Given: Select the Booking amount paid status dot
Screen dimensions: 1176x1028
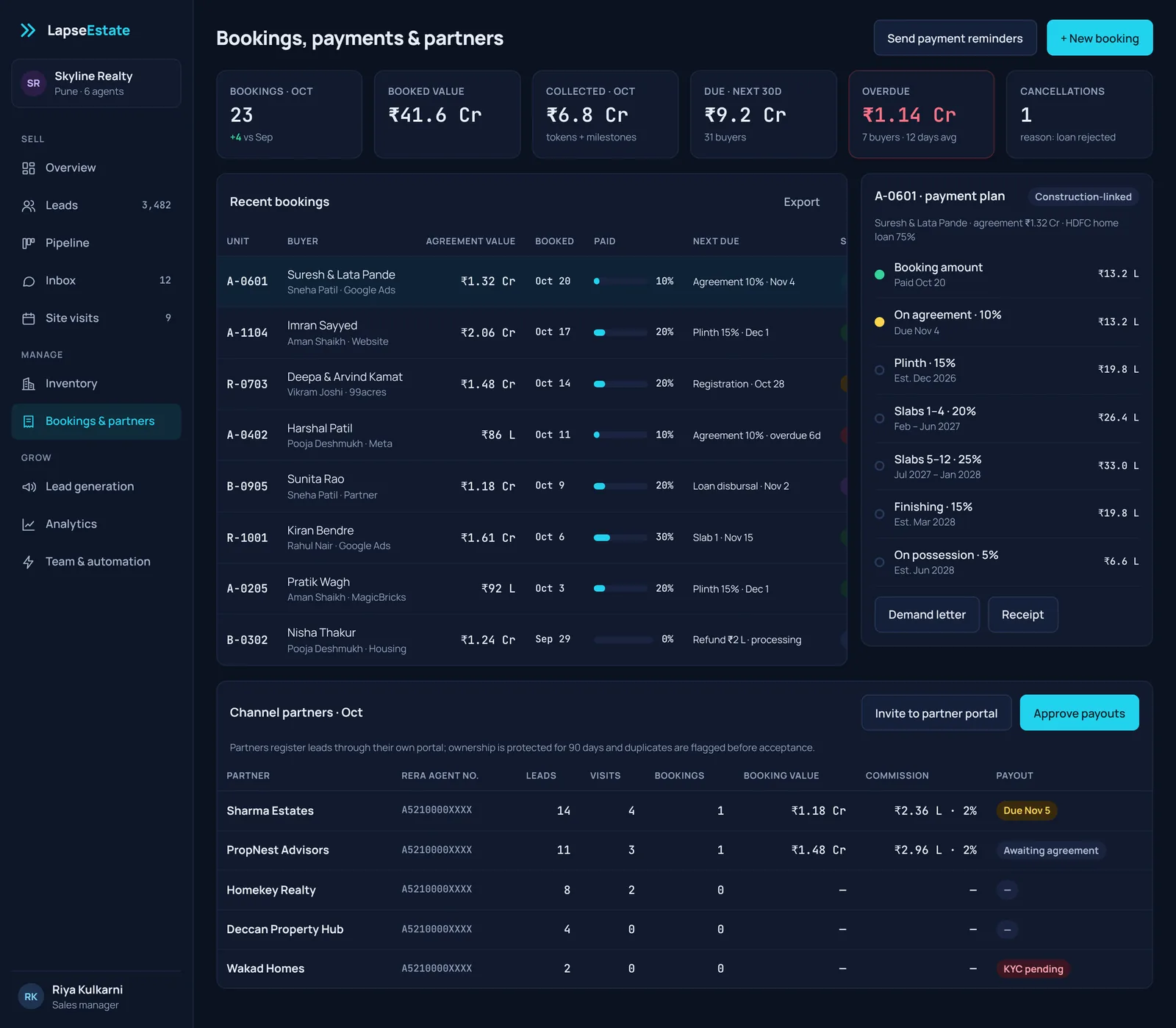Looking at the screenshot, I should coord(879,274).
